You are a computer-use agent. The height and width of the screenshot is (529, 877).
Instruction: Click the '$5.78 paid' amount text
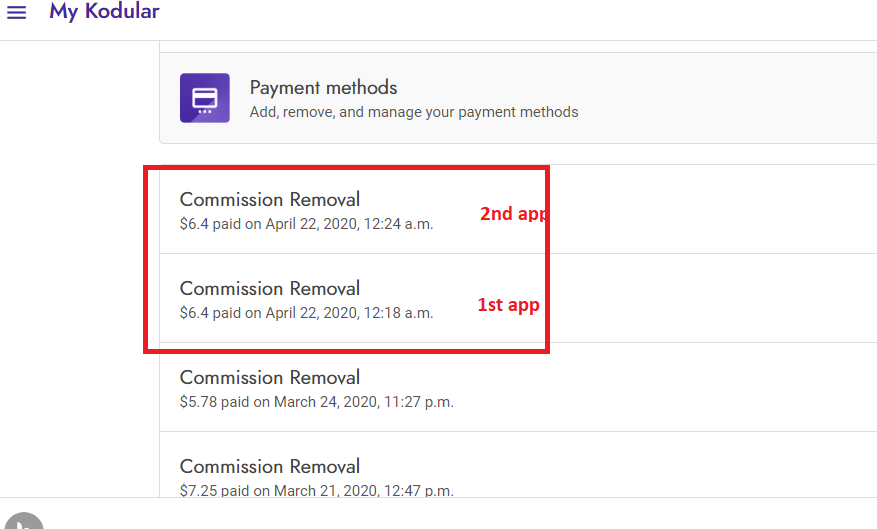[x=214, y=402]
